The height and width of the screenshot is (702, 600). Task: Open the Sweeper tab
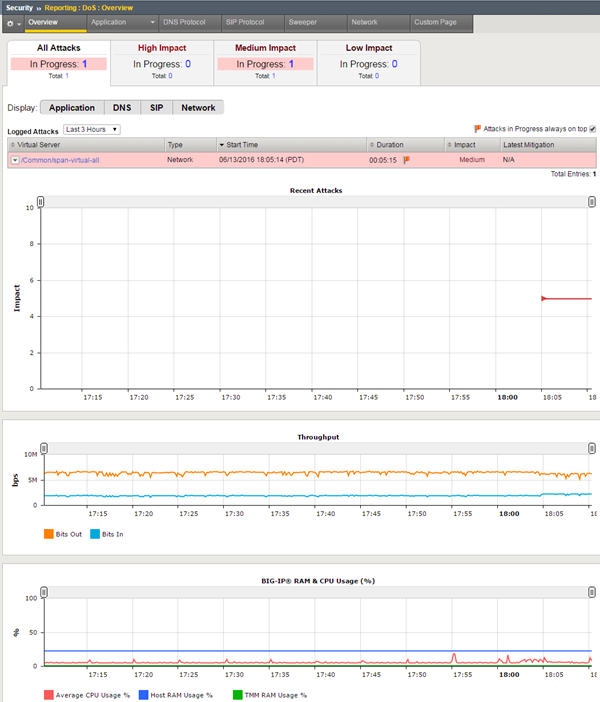click(x=302, y=21)
